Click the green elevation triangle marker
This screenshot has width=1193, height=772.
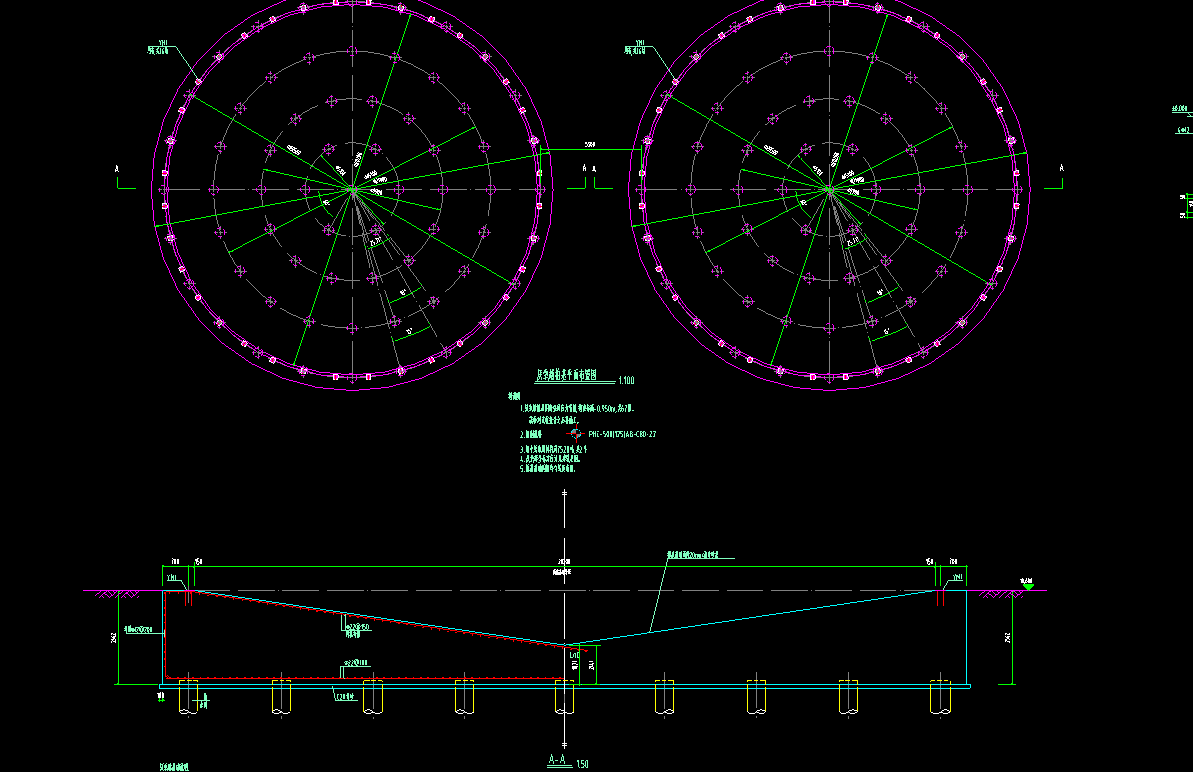click(1028, 586)
